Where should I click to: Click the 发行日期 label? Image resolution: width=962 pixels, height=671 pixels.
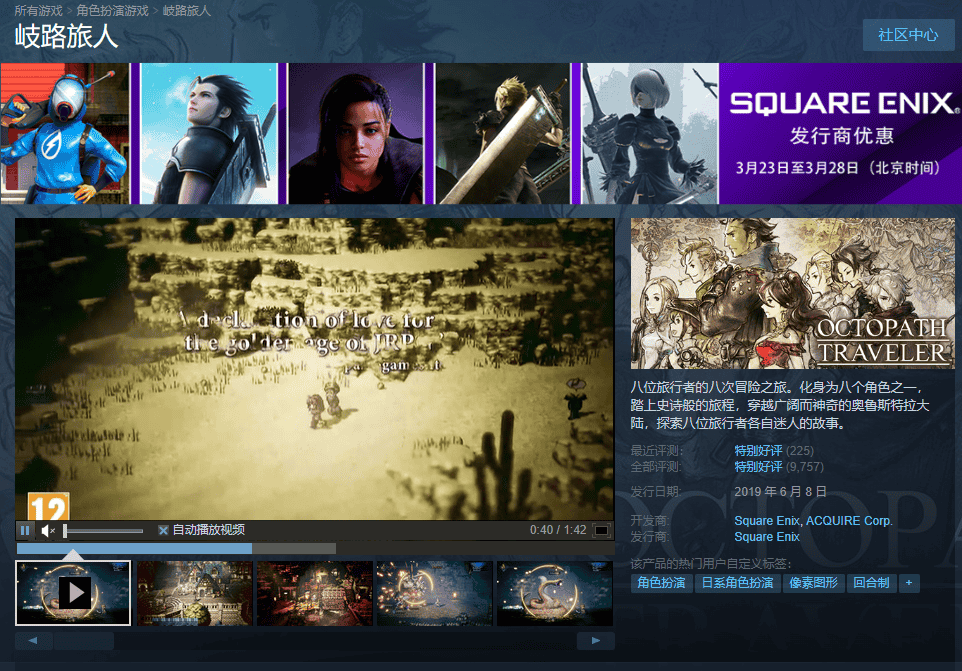click(x=656, y=492)
